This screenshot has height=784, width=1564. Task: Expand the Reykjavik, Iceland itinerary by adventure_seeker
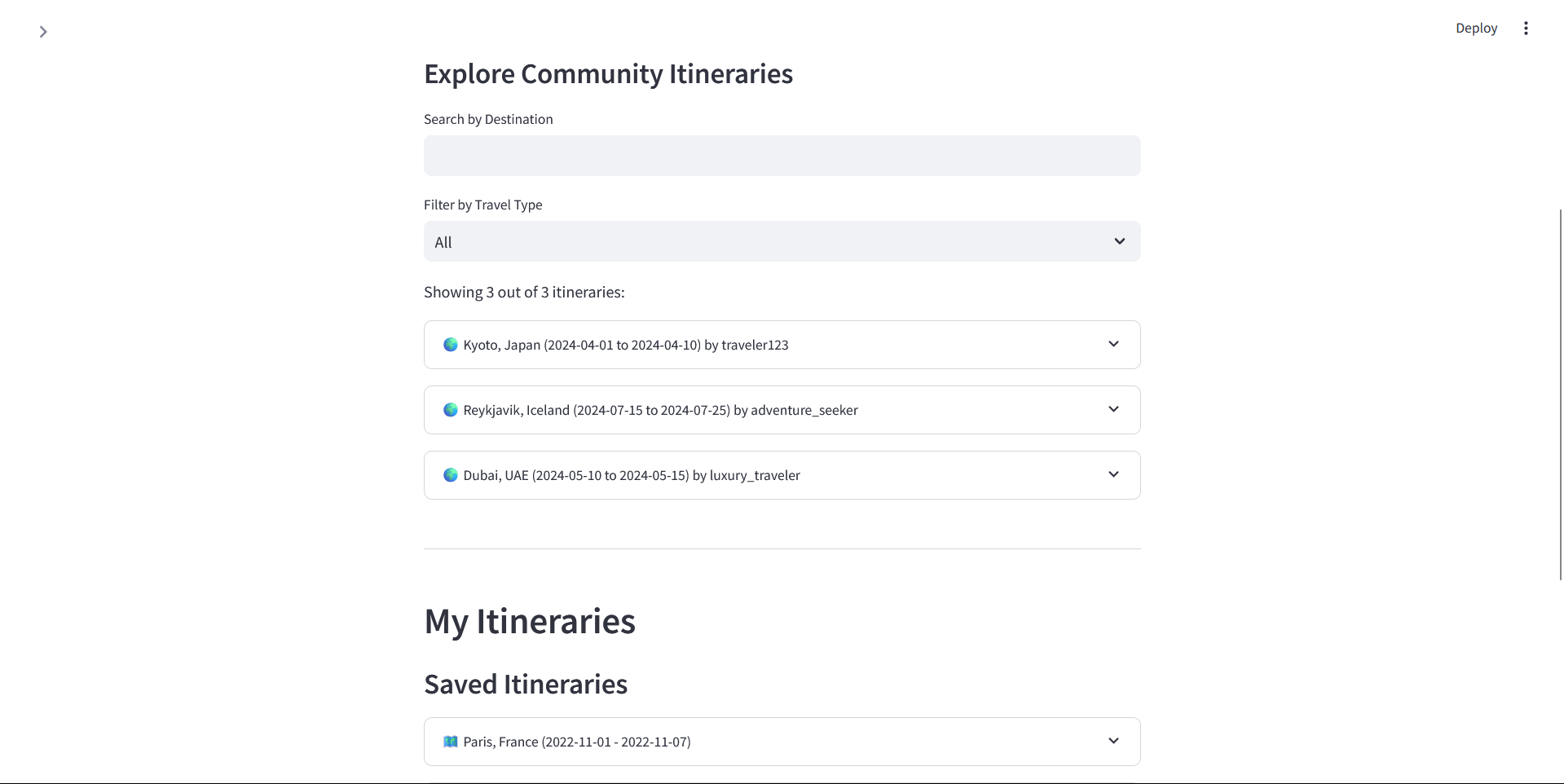point(660,410)
